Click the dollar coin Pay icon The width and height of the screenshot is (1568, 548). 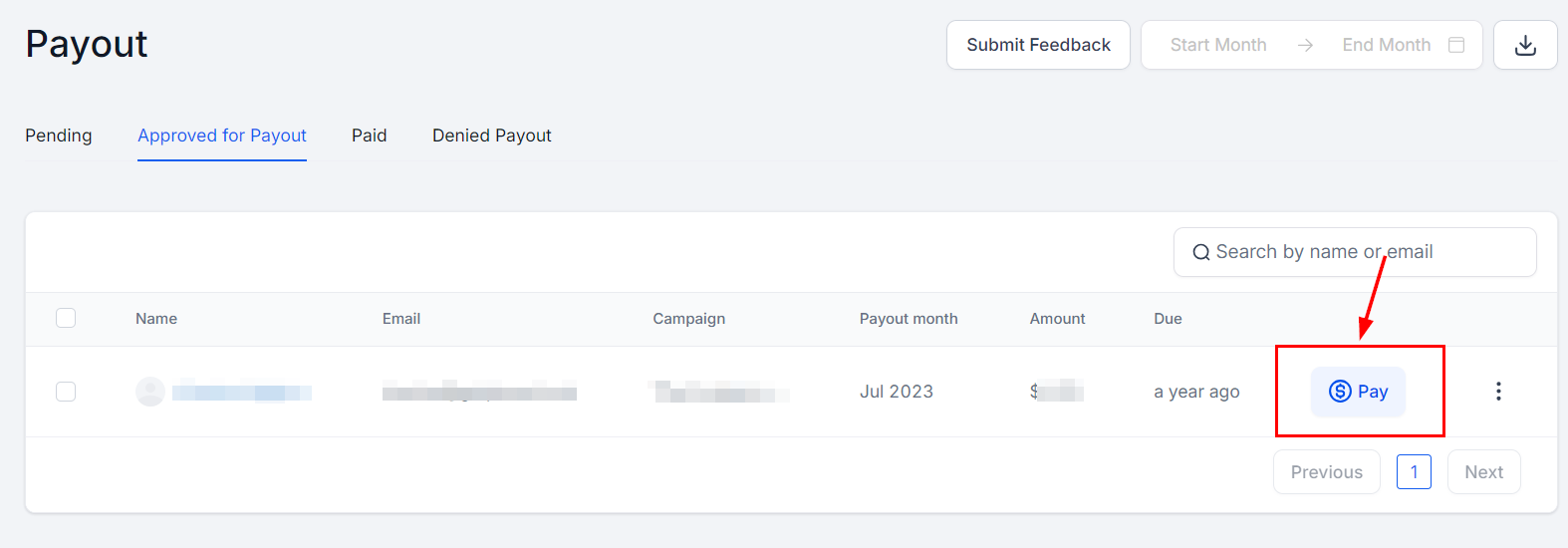click(1340, 392)
